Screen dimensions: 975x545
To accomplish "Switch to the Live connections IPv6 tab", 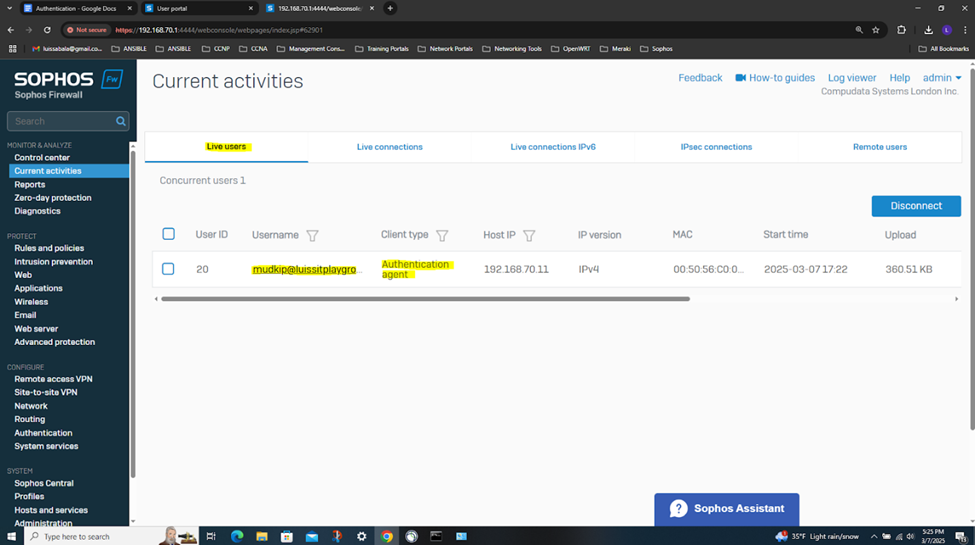I will (x=553, y=147).
